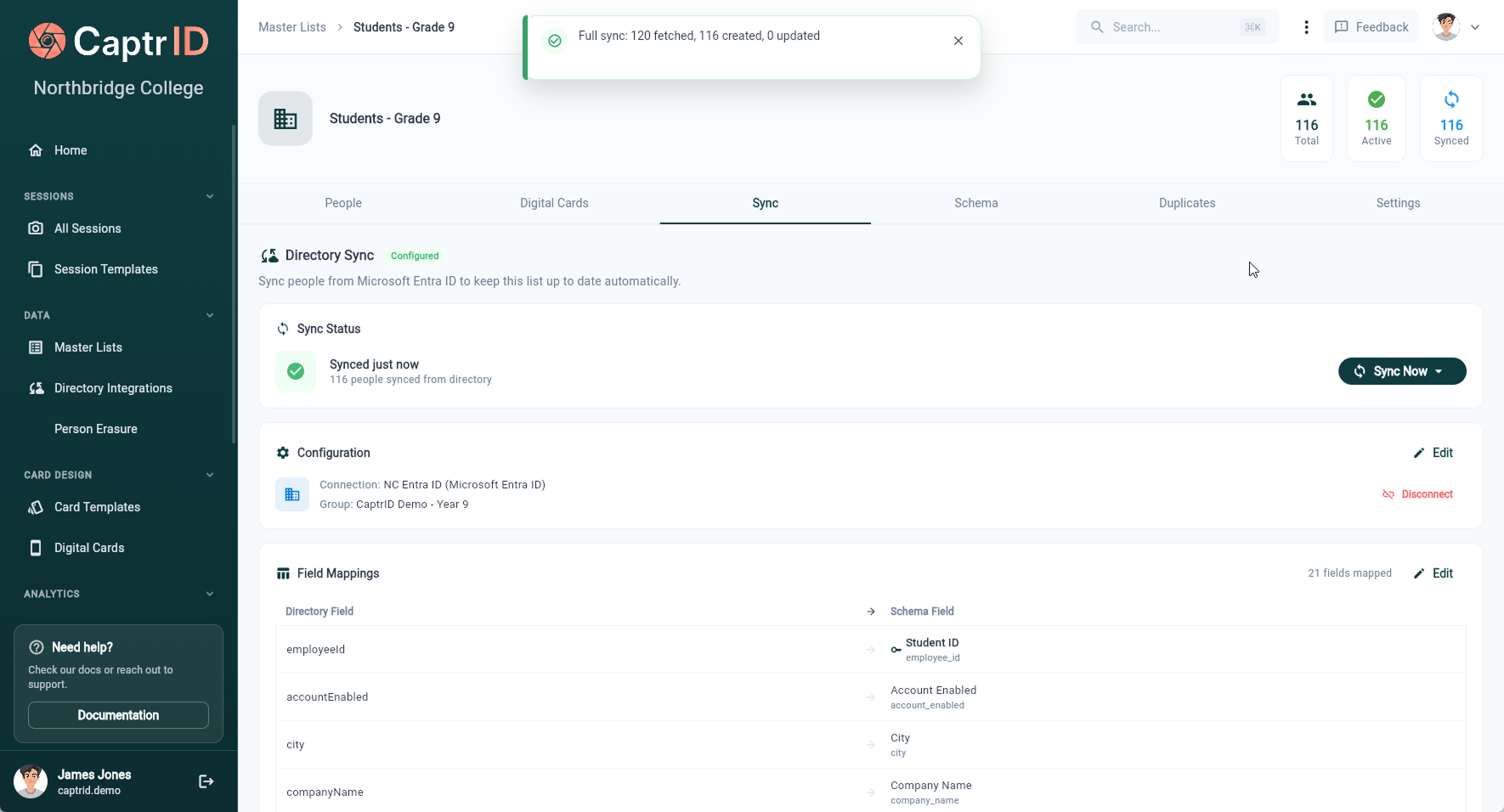Switch to the Schema tab
The image size is (1504, 812).
click(x=975, y=203)
